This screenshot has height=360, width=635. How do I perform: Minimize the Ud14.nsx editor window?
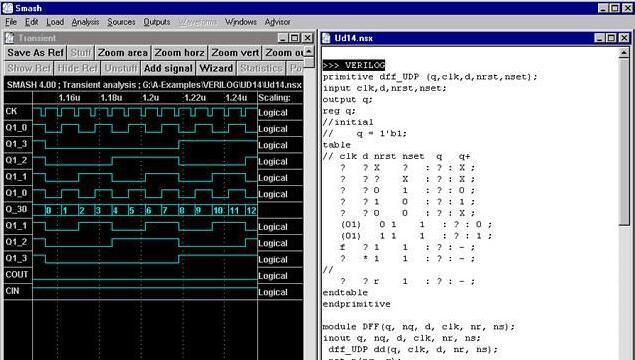[x=600, y=38]
